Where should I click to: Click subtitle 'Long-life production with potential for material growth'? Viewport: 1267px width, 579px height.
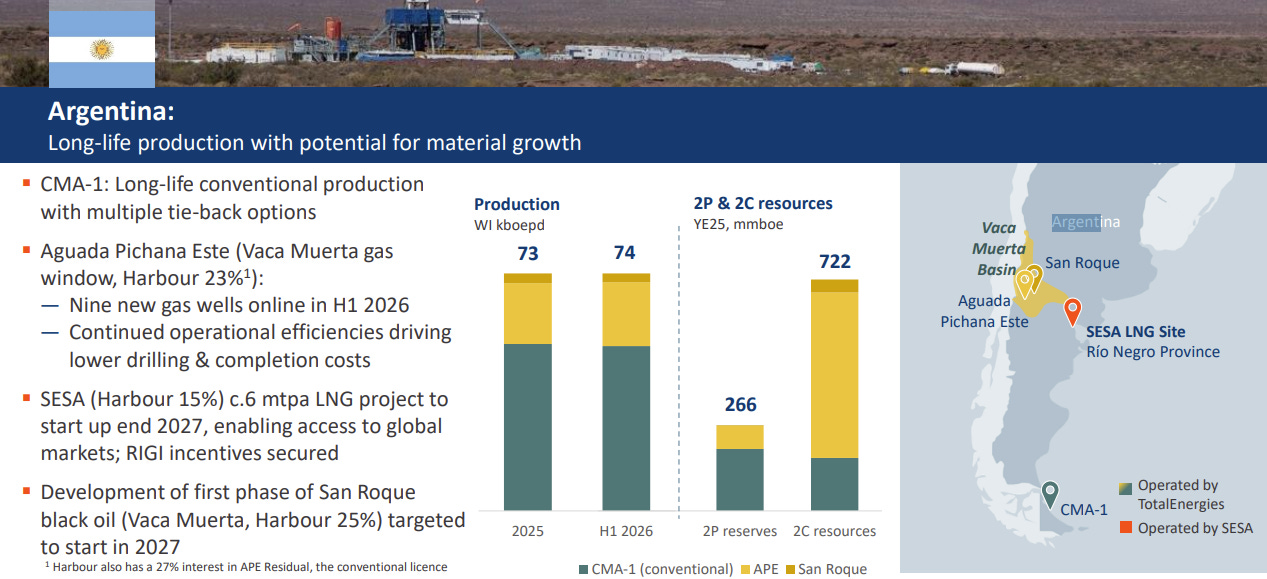314,143
